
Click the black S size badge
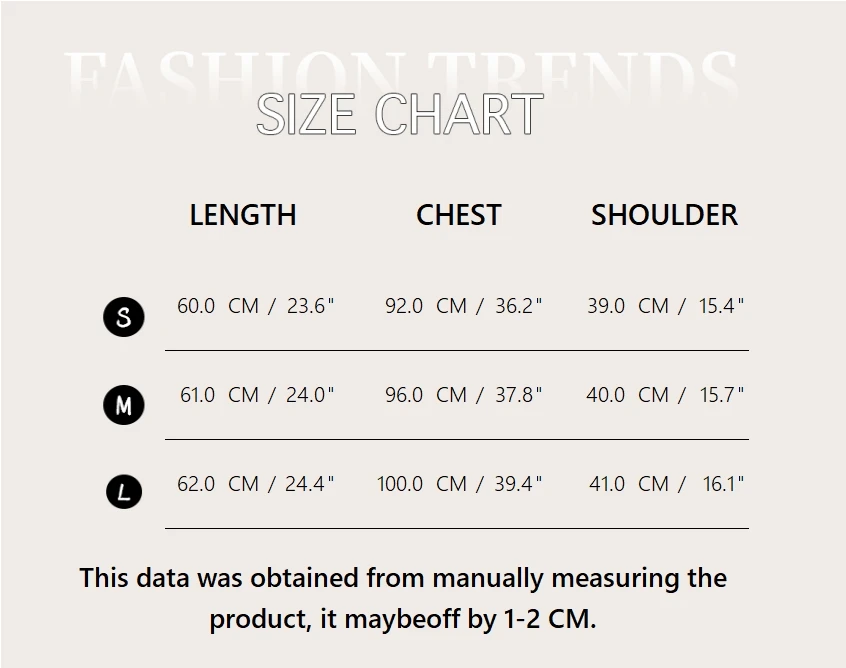pyautogui.click(x=124, y=318)
